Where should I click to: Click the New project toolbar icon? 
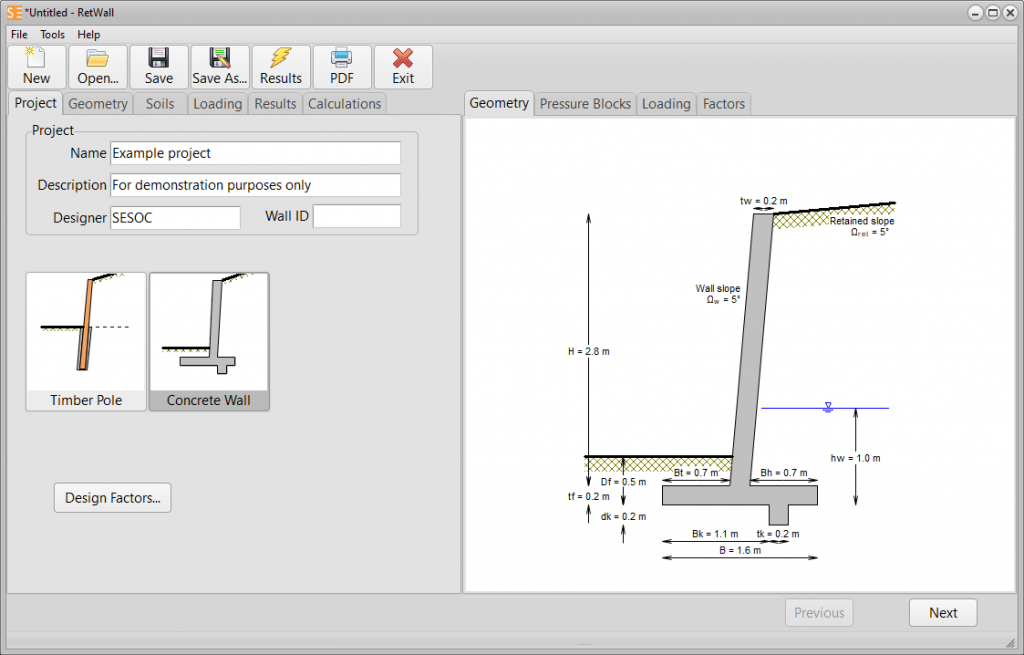pyautogui.click(x=36, y=67)
